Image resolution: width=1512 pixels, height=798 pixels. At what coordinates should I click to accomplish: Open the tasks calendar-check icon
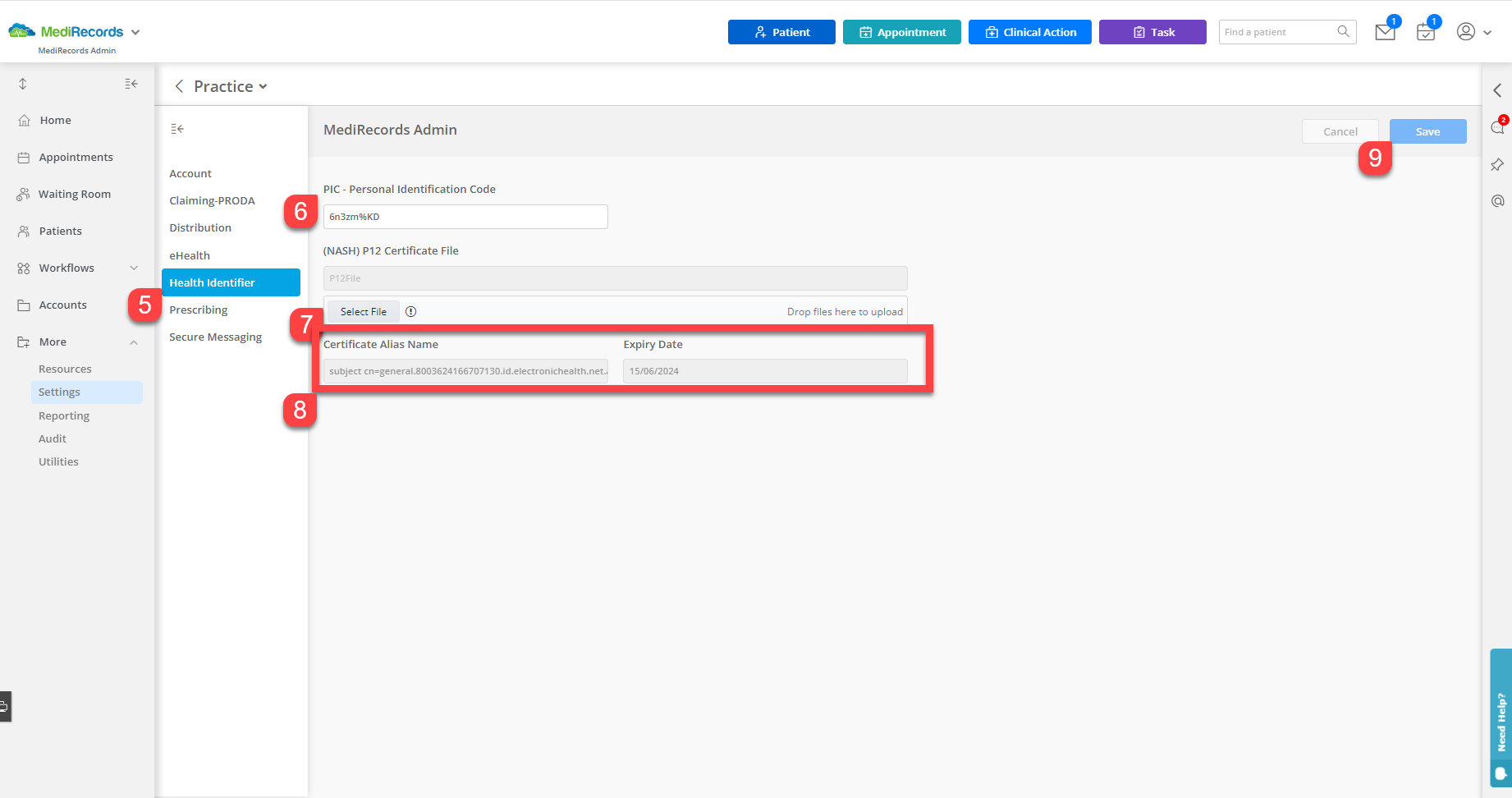pos(1426,32)
